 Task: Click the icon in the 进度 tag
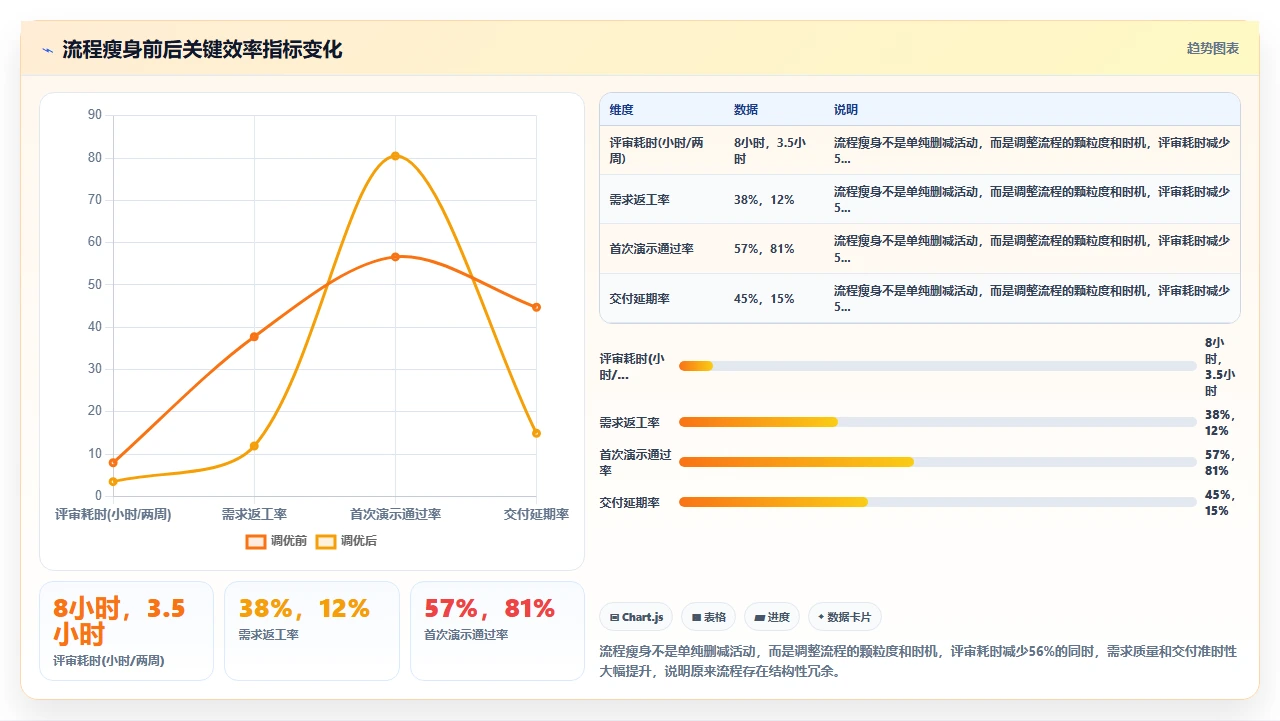(x=759, y=618)
